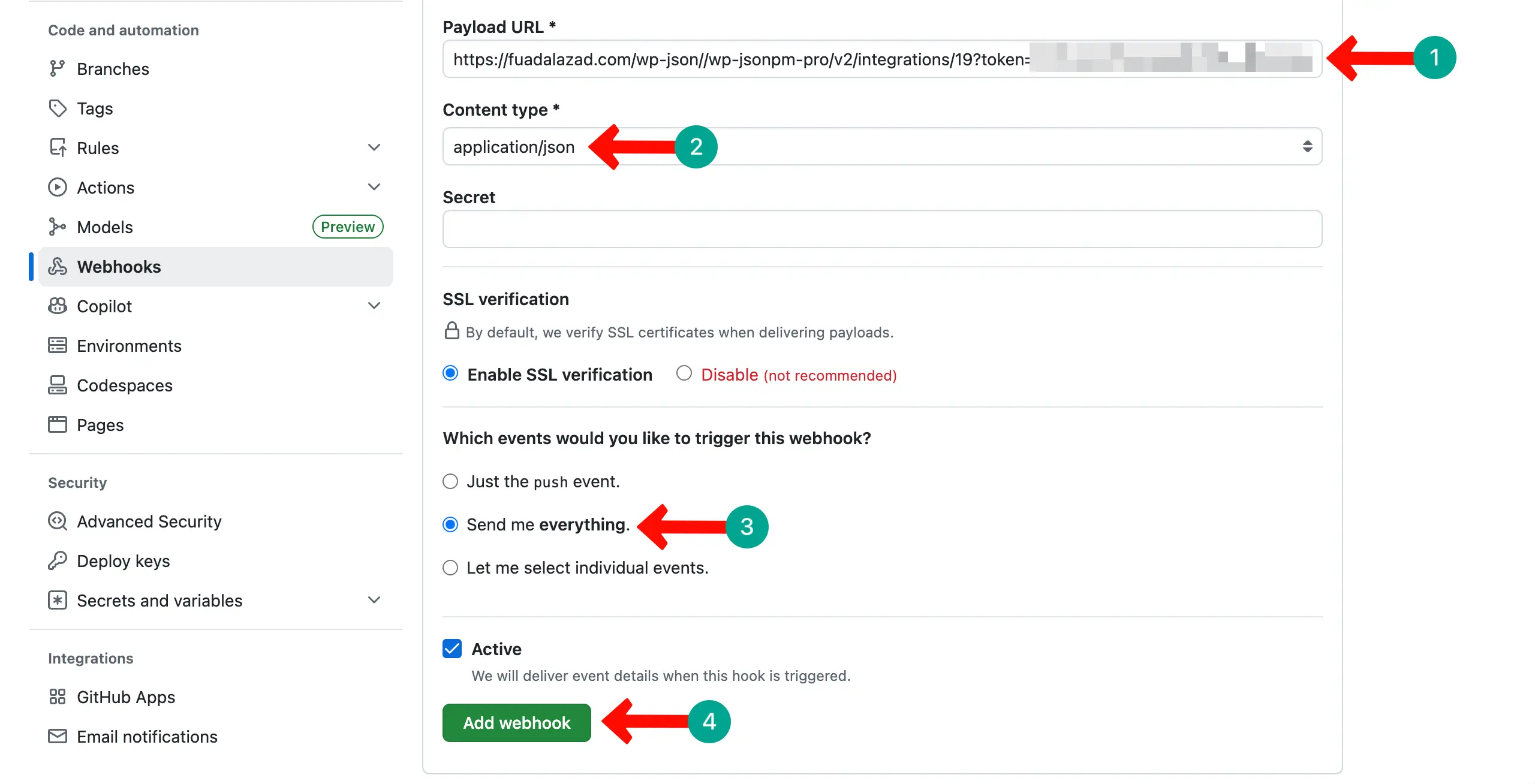Click the Copilot icon
1535x784 pixels.
[x=58, y=306]
